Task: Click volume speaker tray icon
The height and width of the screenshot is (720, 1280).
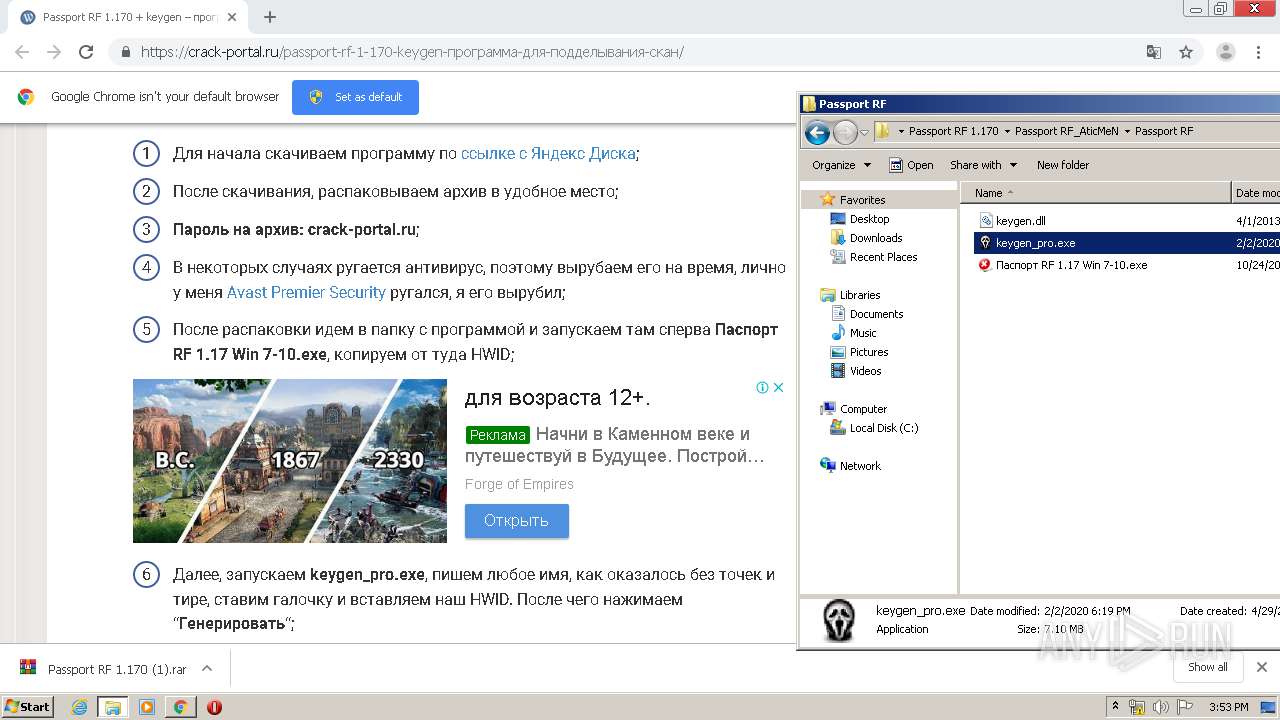Action: point(1160,707)
